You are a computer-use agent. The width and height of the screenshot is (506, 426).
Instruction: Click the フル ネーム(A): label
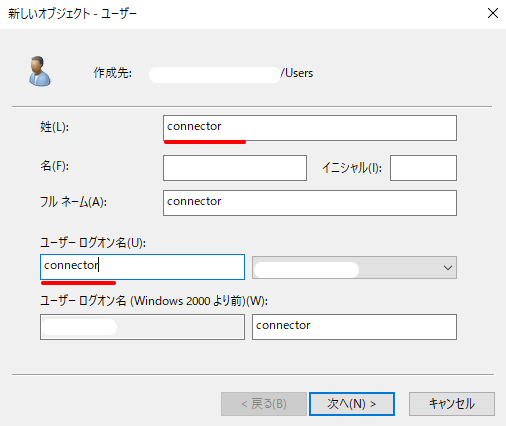tap(73, 202)
